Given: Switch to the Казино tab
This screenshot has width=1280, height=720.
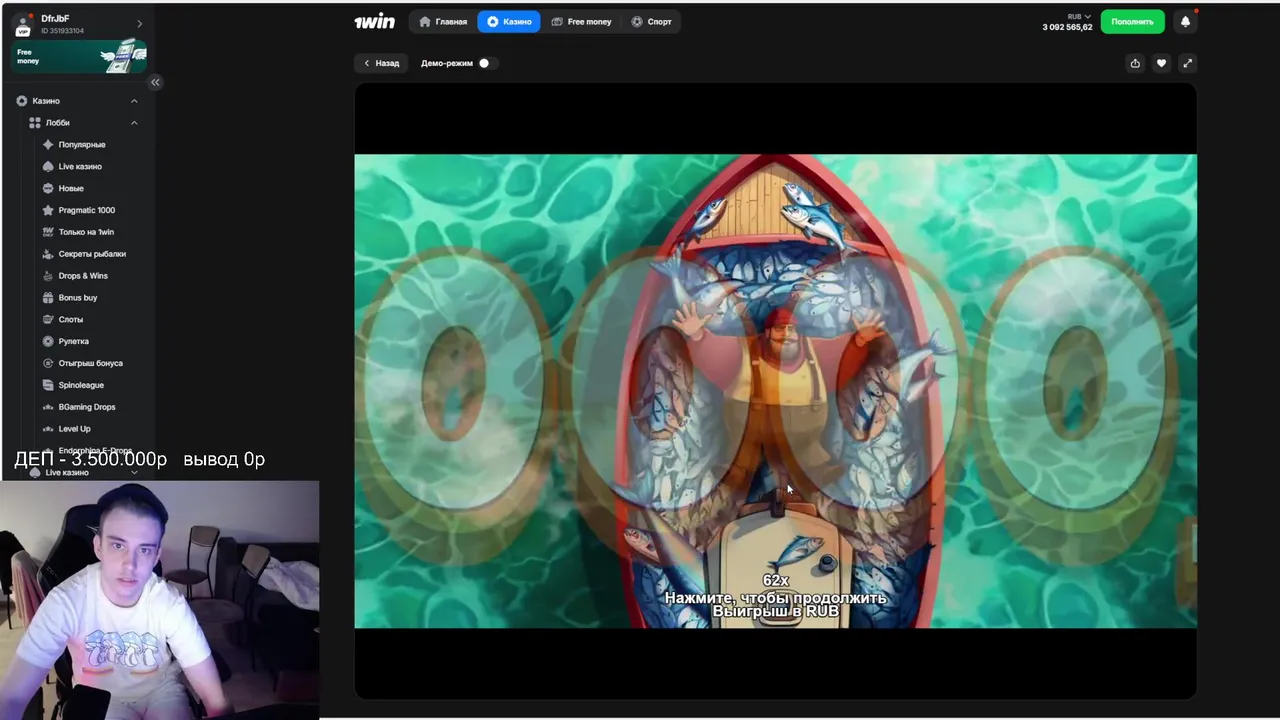Looking at the screenshot, I should [509, 21].
